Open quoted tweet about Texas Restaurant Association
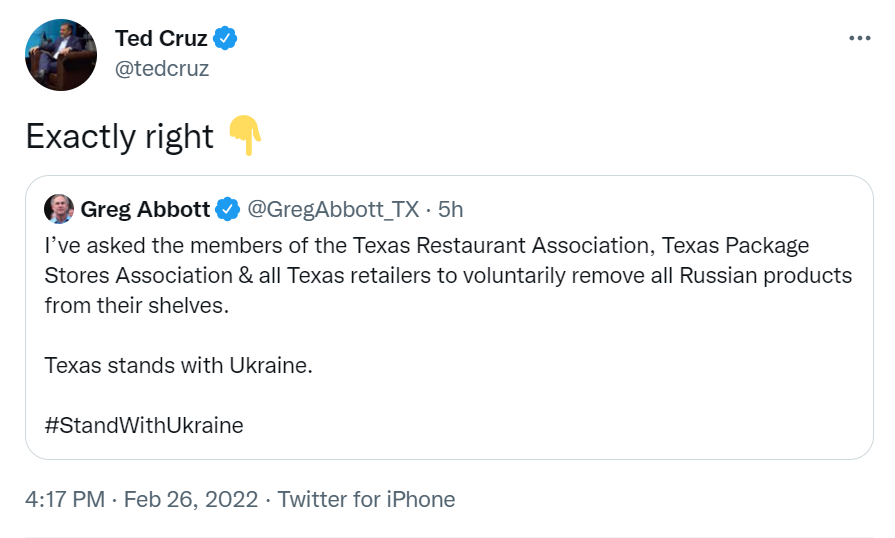The image size is (895, 538). [449, 317]
